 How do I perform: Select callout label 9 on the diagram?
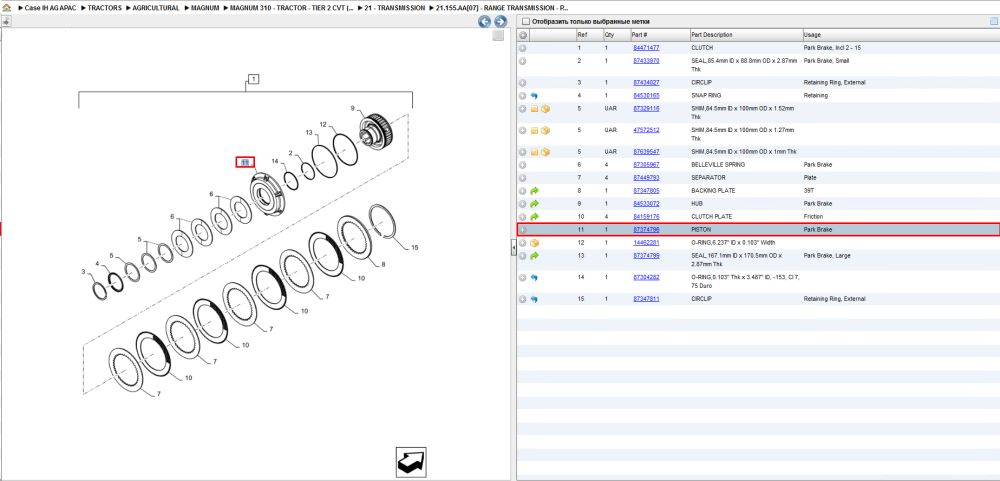click(x=351, y=108)
